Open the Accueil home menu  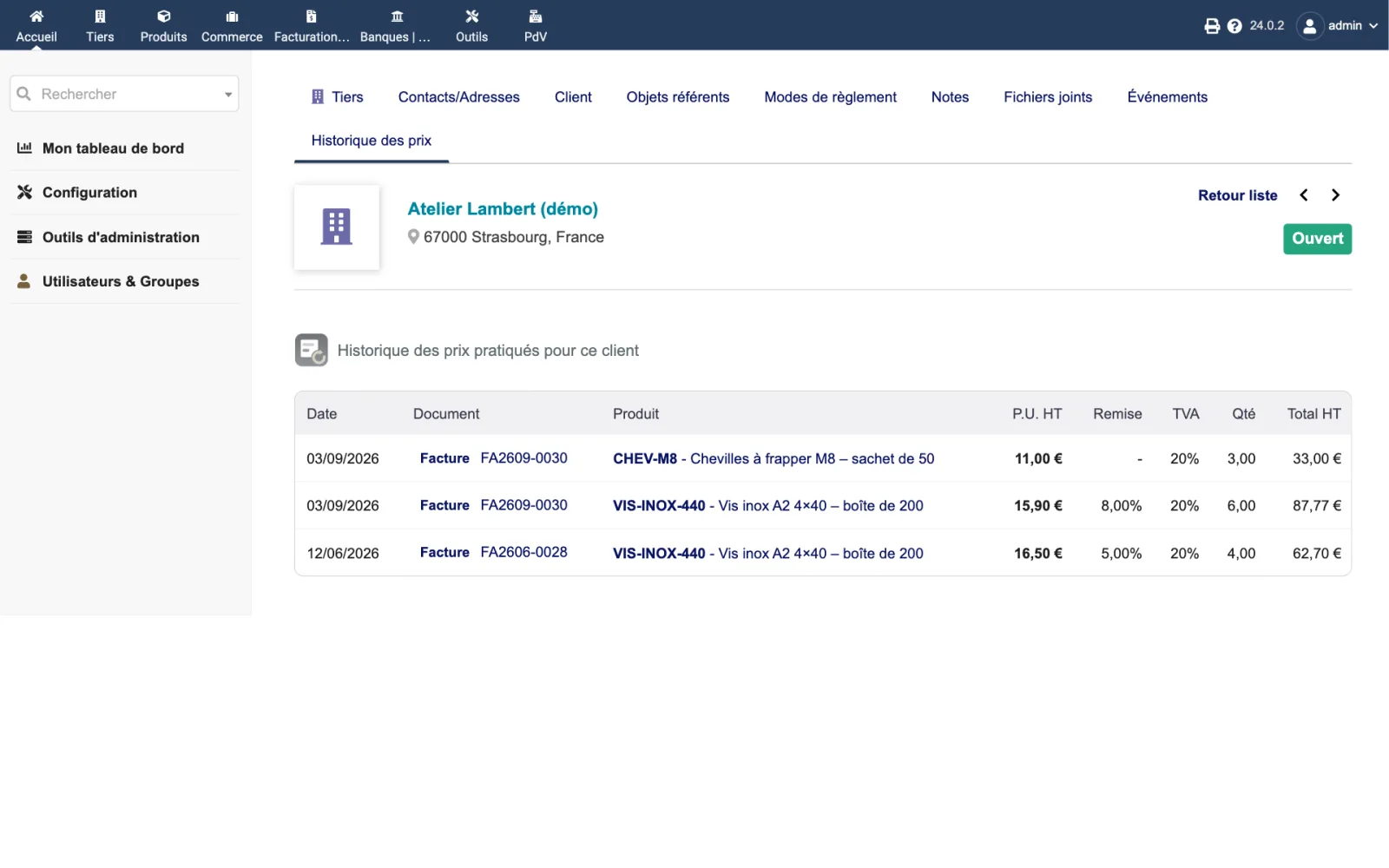[36, 25]
